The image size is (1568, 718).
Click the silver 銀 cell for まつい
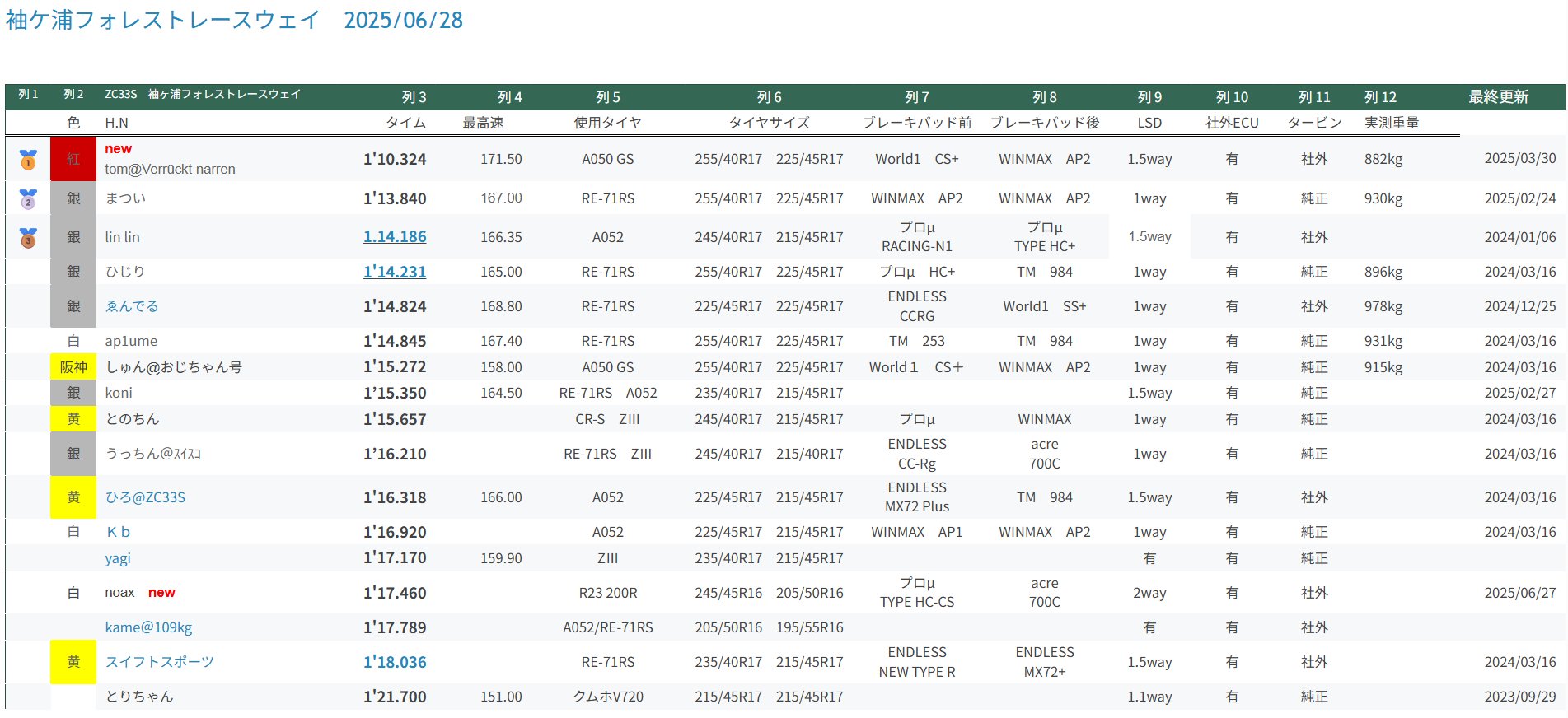tap(73, 198)
